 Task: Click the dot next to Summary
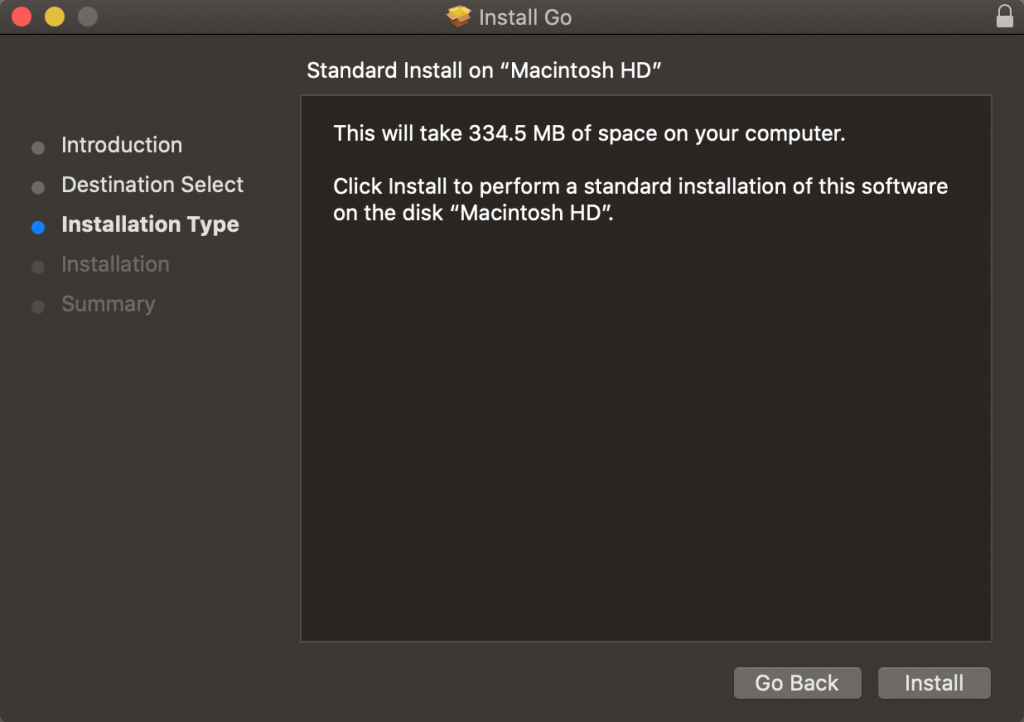point(37,305)
